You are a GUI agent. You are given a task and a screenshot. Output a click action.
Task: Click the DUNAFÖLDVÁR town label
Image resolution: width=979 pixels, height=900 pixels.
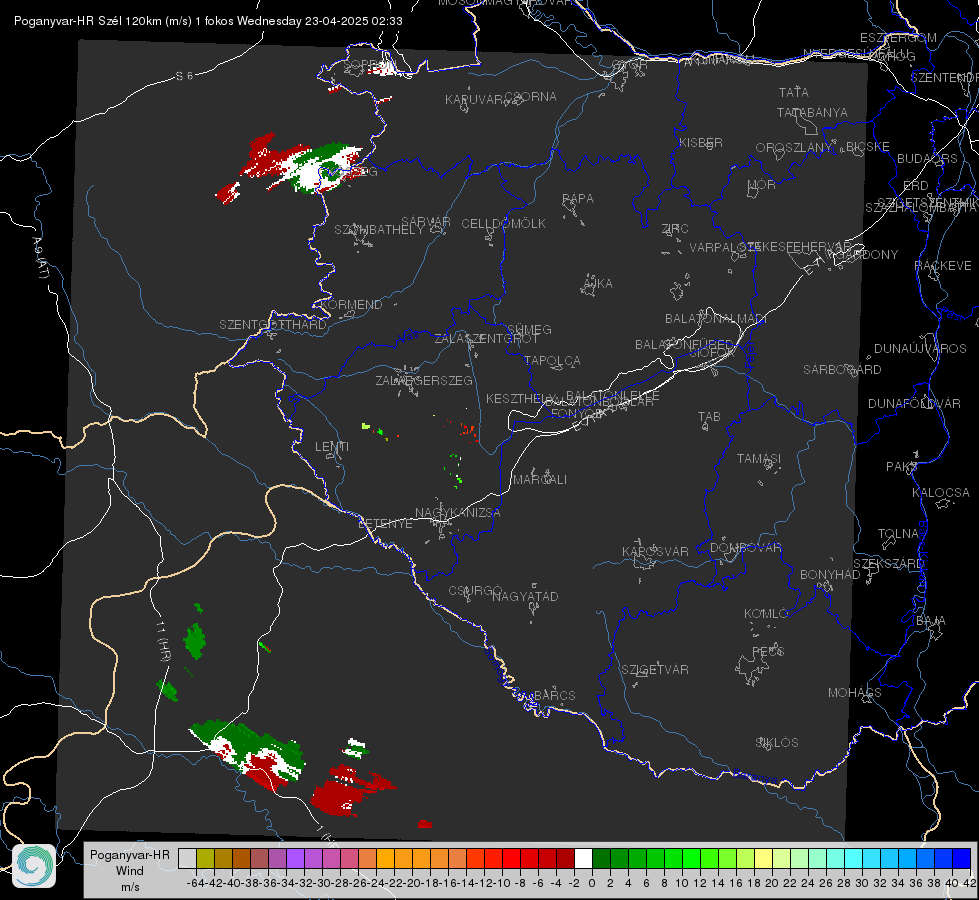pyautogui.click(x=914, y=403)
